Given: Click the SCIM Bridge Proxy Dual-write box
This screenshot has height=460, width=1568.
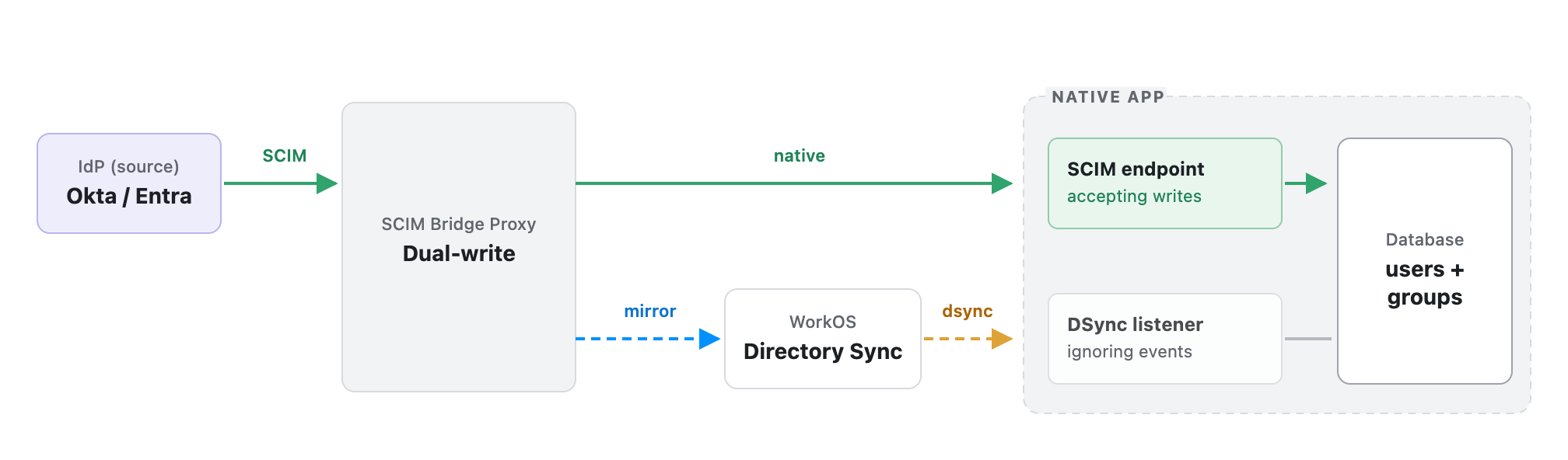Looking at the screenshot, I should point(459,247).
